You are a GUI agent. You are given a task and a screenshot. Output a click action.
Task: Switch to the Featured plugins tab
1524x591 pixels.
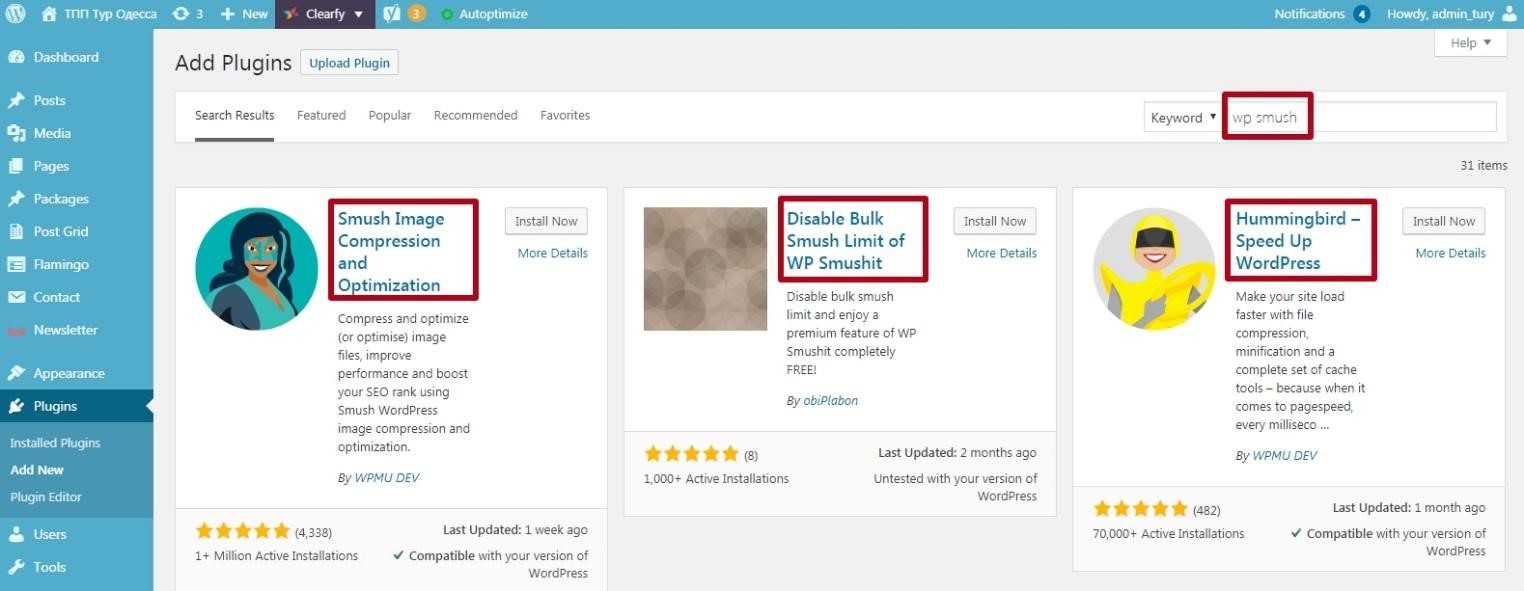click(321, 115)
